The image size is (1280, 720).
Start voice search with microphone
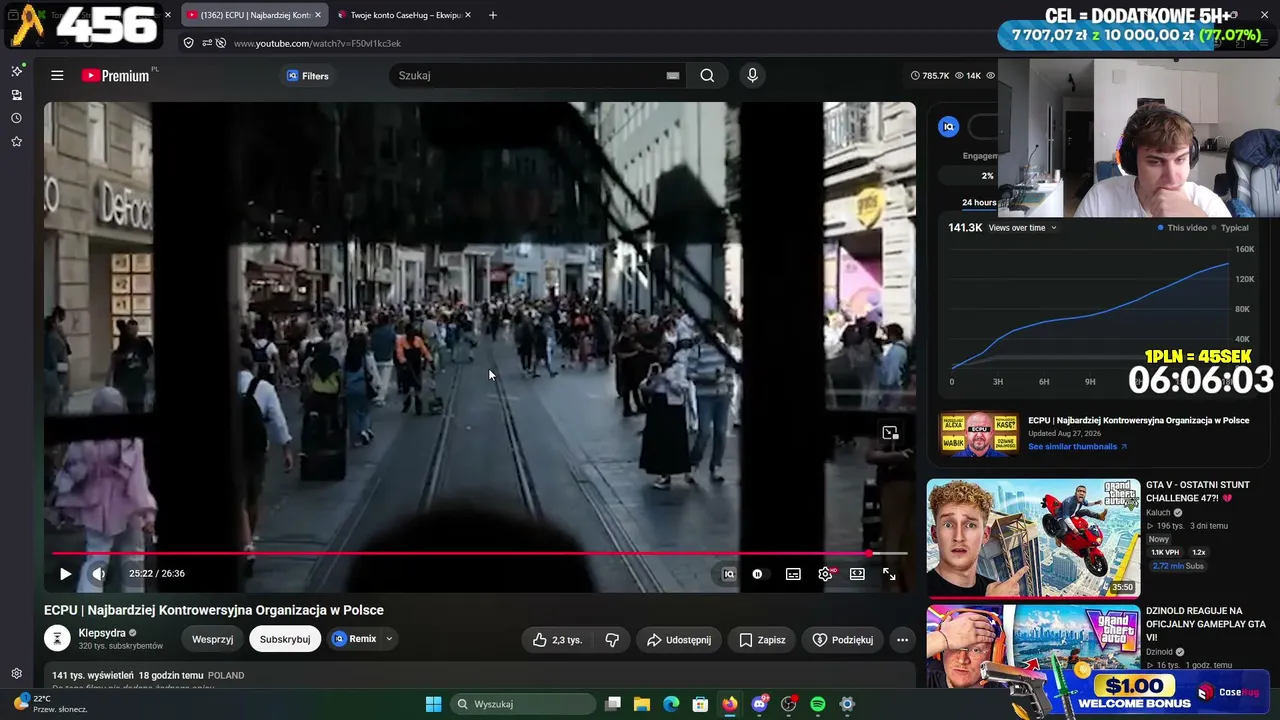coord(752,75)
